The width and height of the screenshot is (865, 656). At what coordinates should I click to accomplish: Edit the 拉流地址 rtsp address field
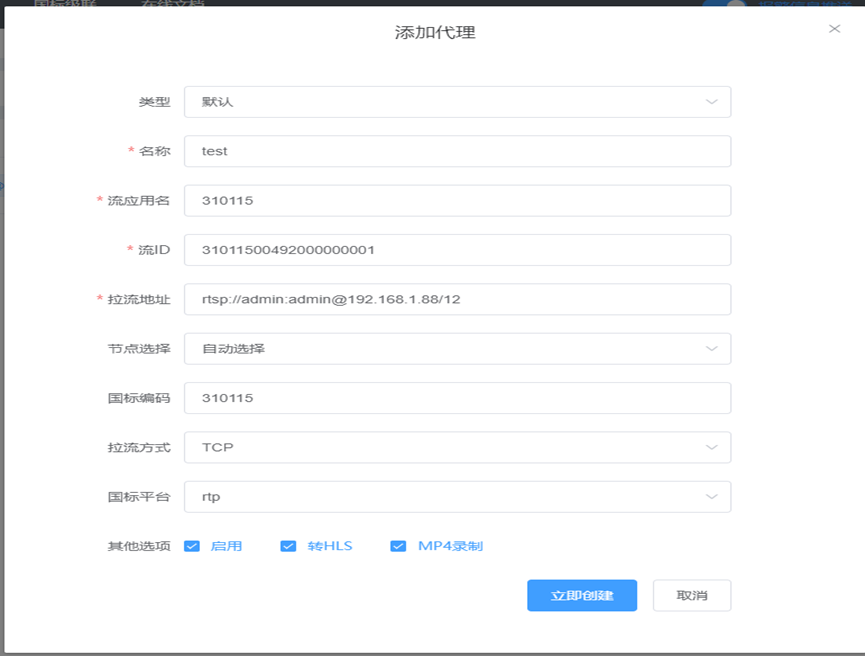click(457, 300)
